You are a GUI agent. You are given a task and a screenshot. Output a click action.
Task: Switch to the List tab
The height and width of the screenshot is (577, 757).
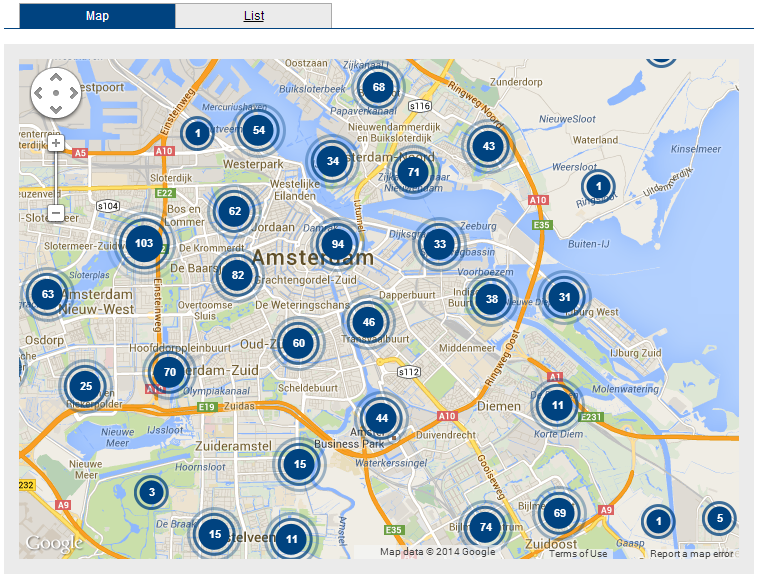point(253,16)
